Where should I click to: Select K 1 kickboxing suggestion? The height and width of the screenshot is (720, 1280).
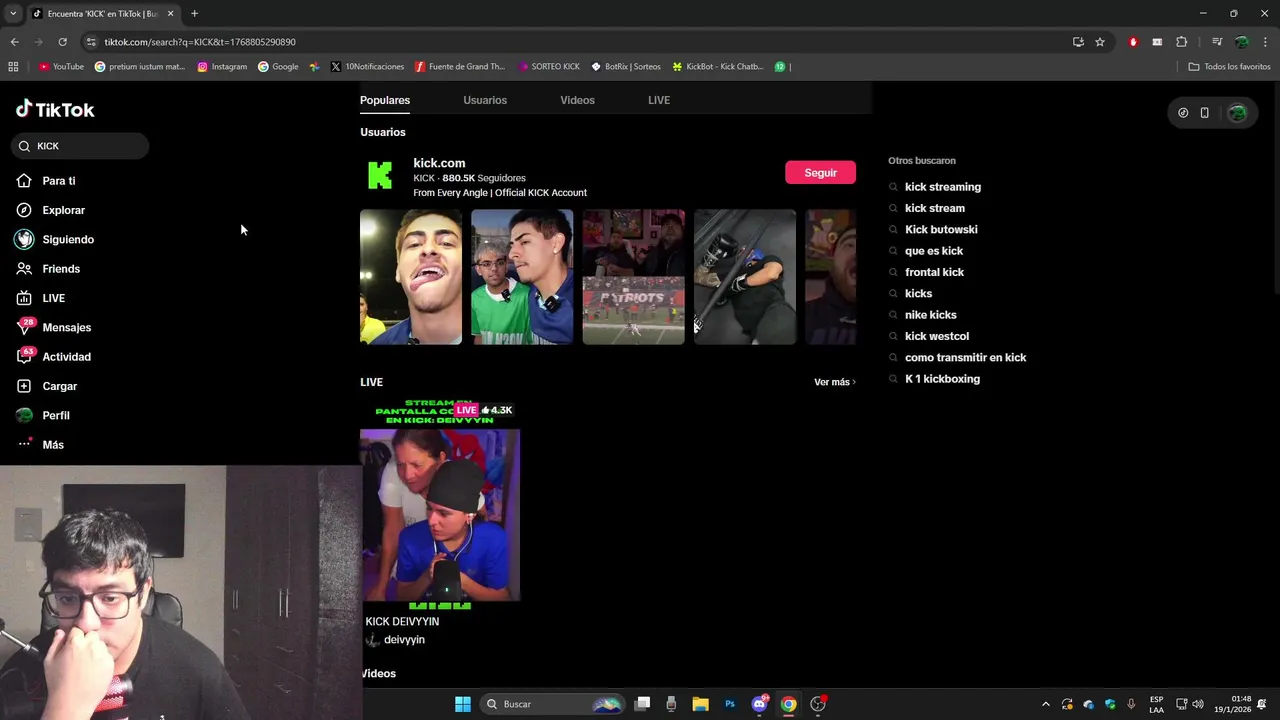coord(942,379)
